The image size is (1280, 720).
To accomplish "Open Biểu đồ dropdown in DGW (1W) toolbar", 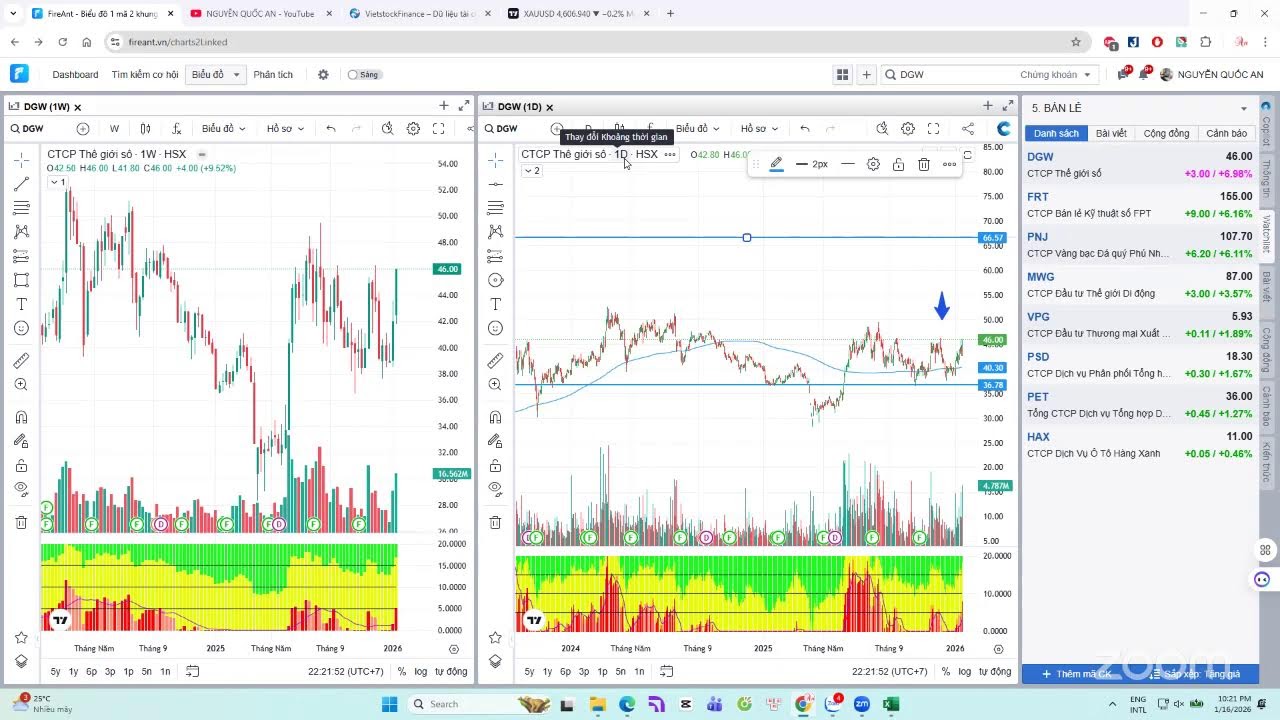I will 223,128.
